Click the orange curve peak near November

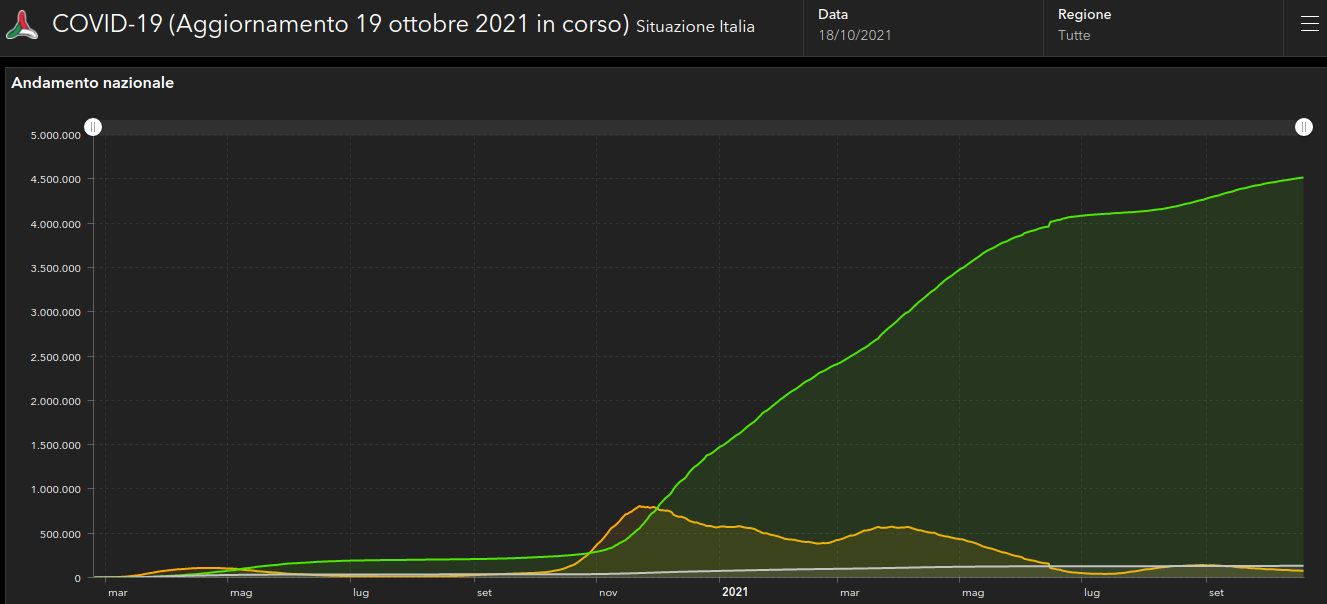click(641, 506)
